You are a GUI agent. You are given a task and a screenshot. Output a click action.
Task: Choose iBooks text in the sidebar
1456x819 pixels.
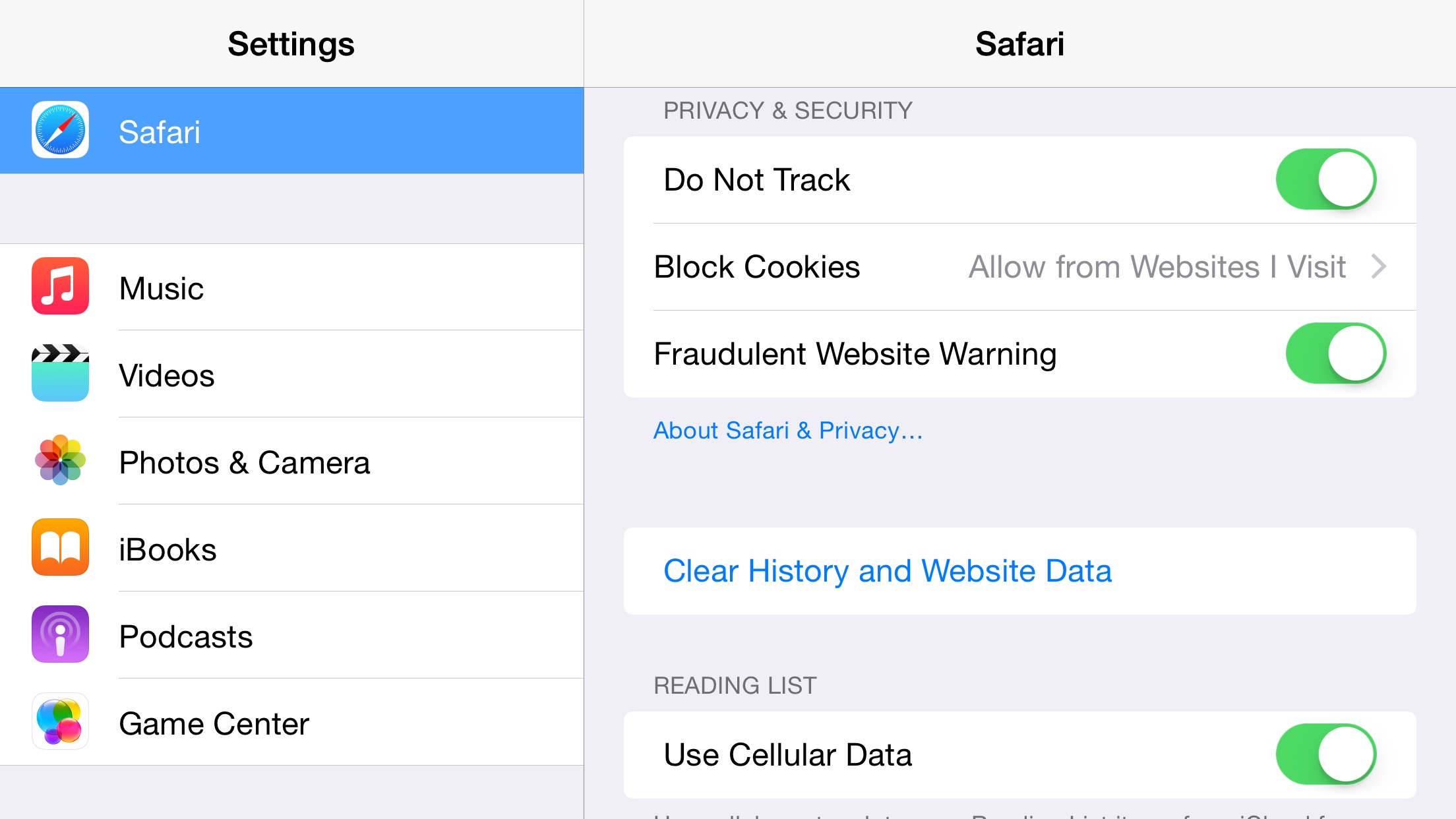167,550
